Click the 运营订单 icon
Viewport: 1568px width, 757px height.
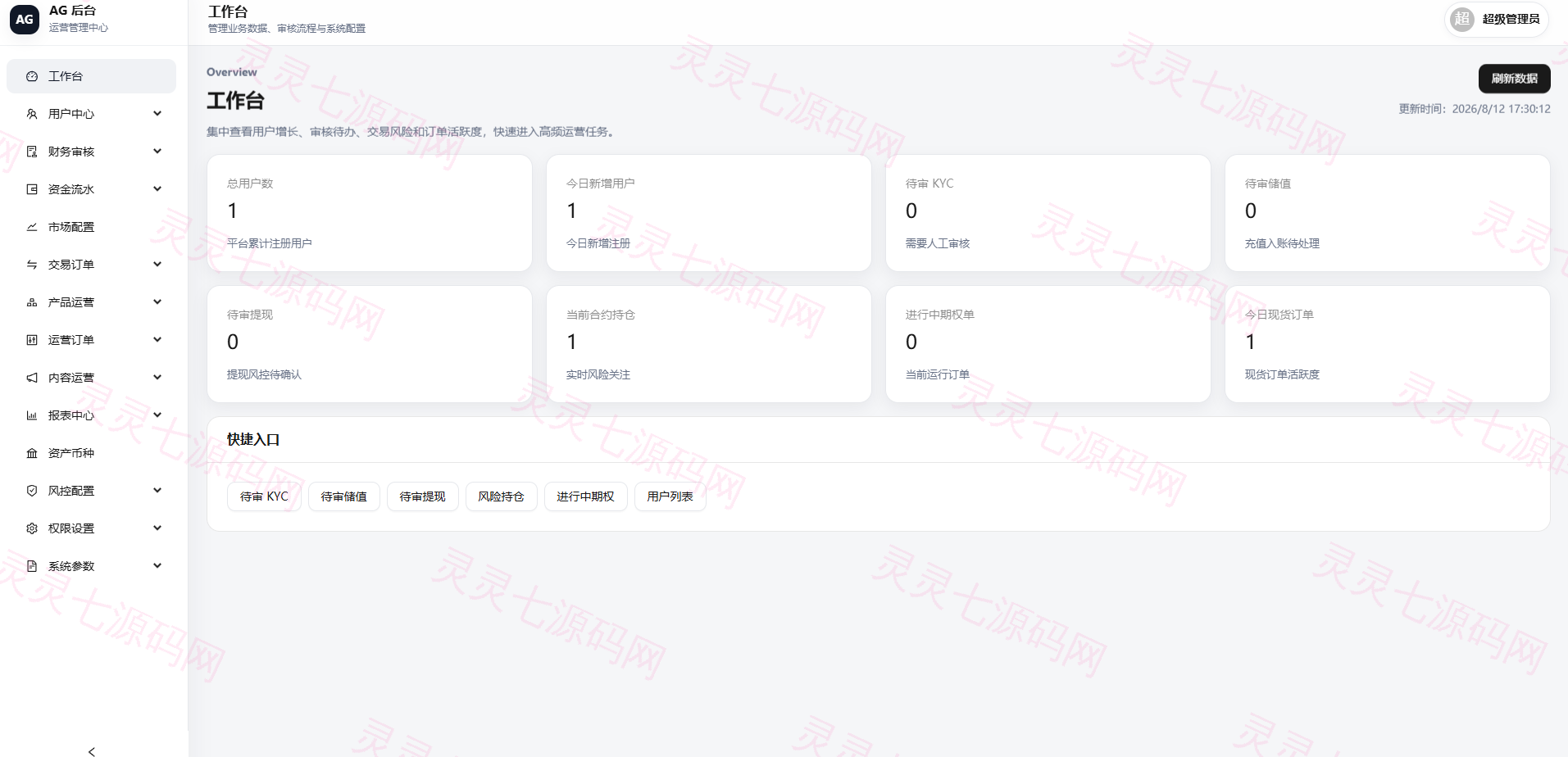click(x=32, y=340)
